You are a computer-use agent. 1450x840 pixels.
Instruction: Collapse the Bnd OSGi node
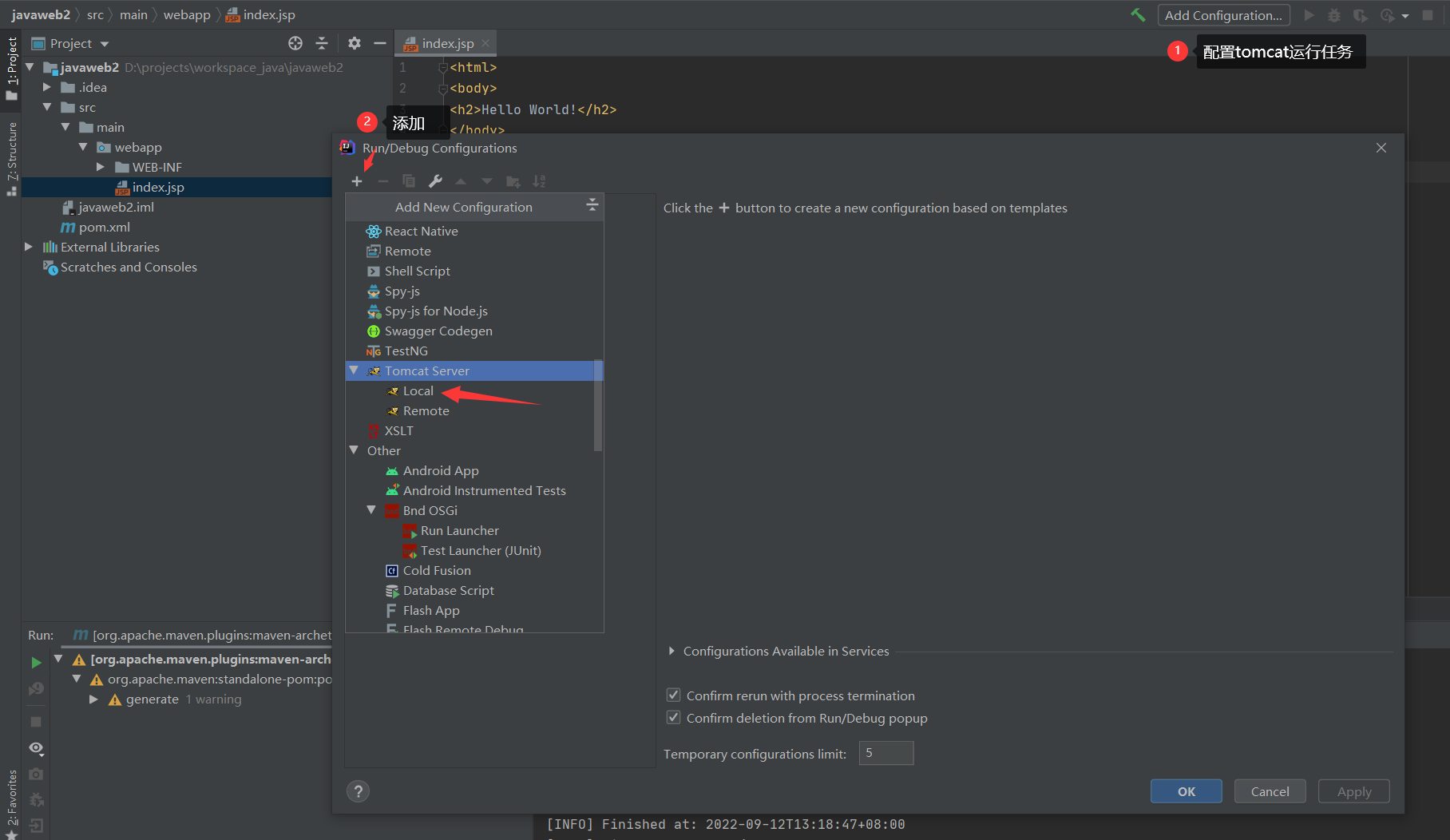point(371,509)
